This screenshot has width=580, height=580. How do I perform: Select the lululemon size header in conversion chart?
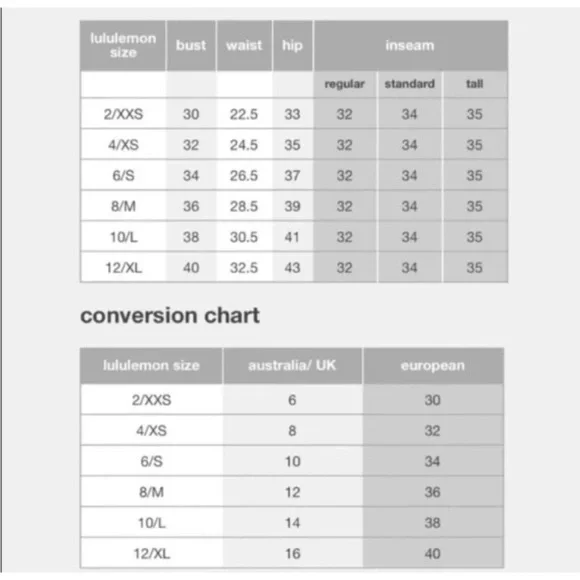pos(151,365)
